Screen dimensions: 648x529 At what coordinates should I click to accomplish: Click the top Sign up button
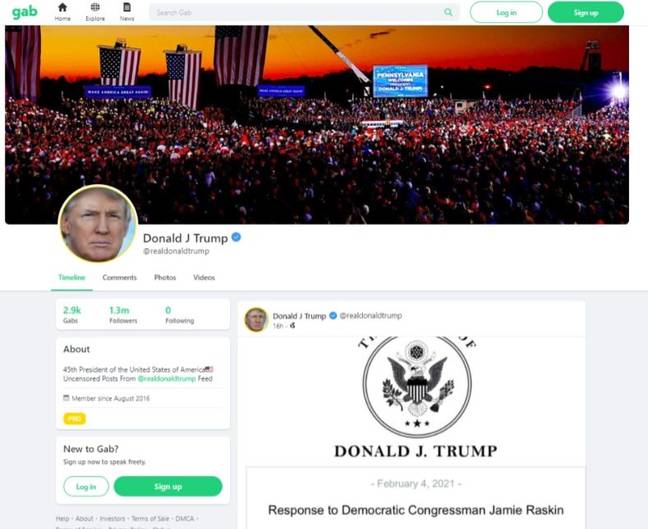pos(586,12)
